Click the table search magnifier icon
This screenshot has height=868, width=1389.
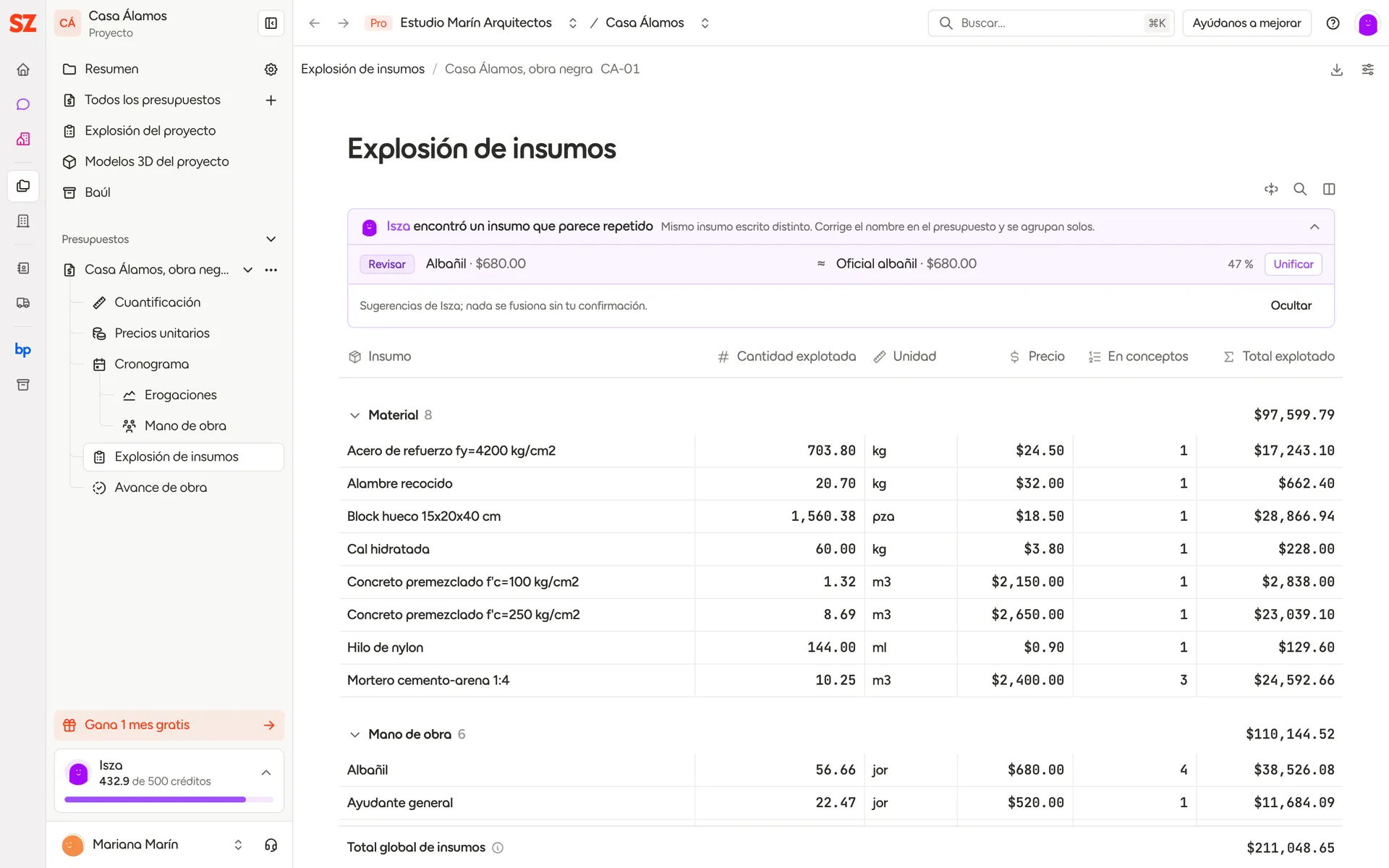point(1300,189)
